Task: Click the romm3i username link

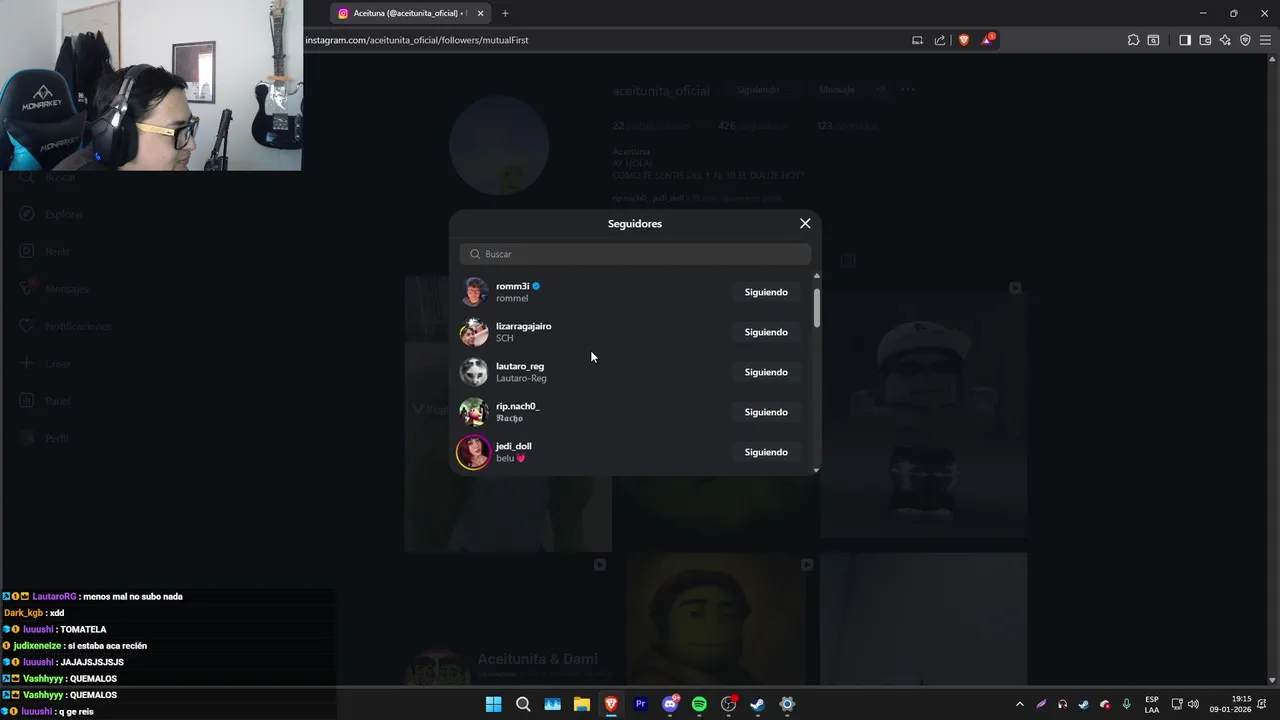Action: click(x=512, y=286)
